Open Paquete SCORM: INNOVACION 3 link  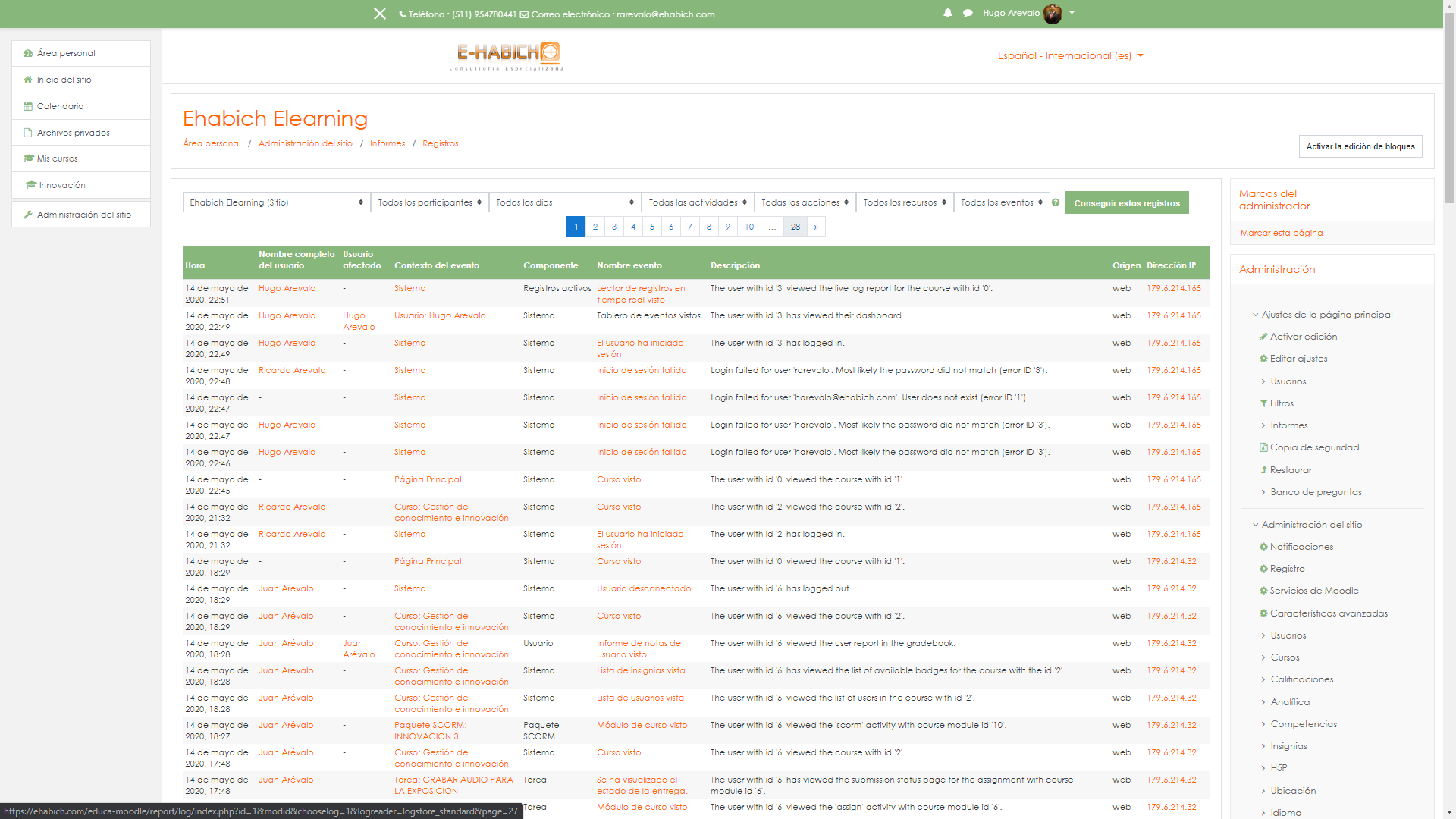[x=431, y=731]
